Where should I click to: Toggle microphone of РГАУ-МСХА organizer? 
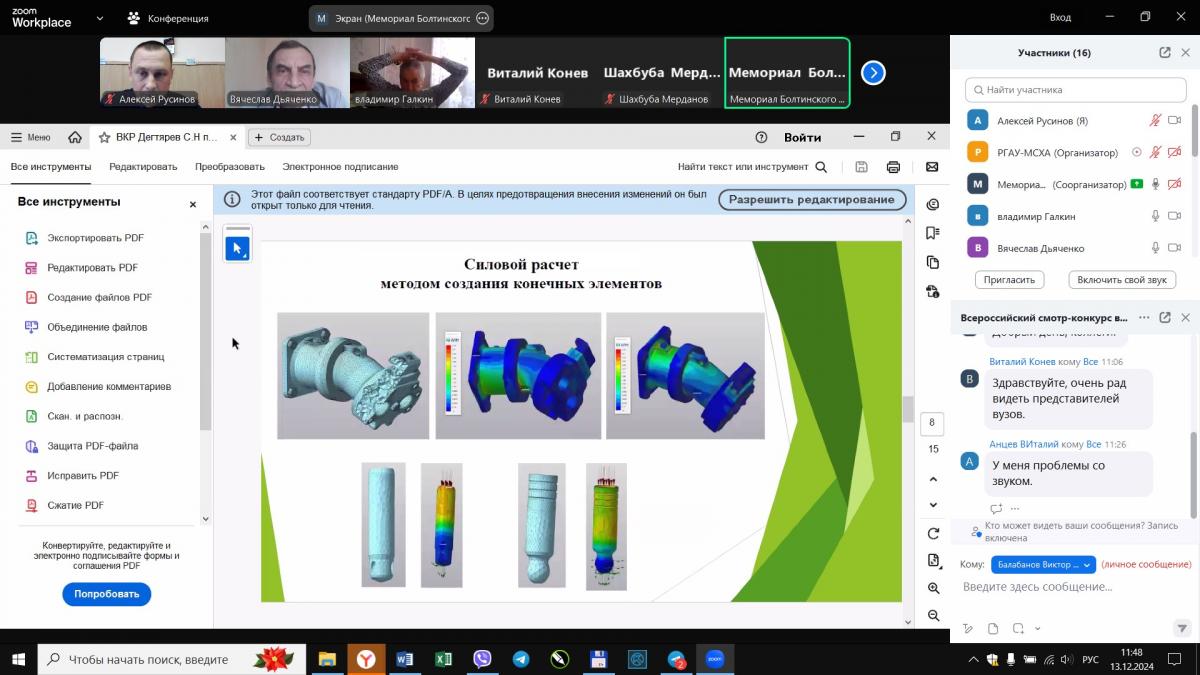(1155, 153)
